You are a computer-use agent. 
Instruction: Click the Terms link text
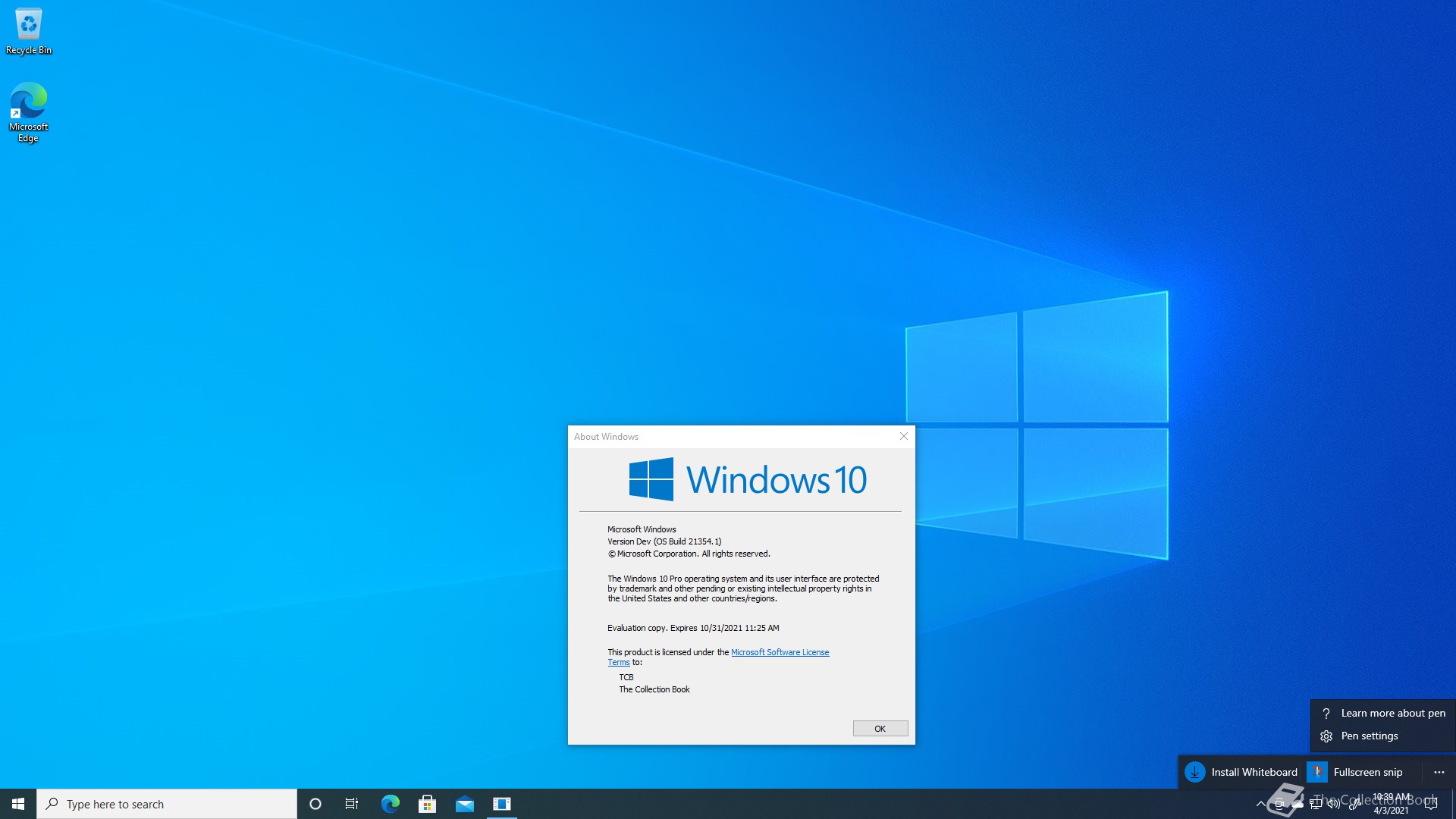tap(618, 663)
